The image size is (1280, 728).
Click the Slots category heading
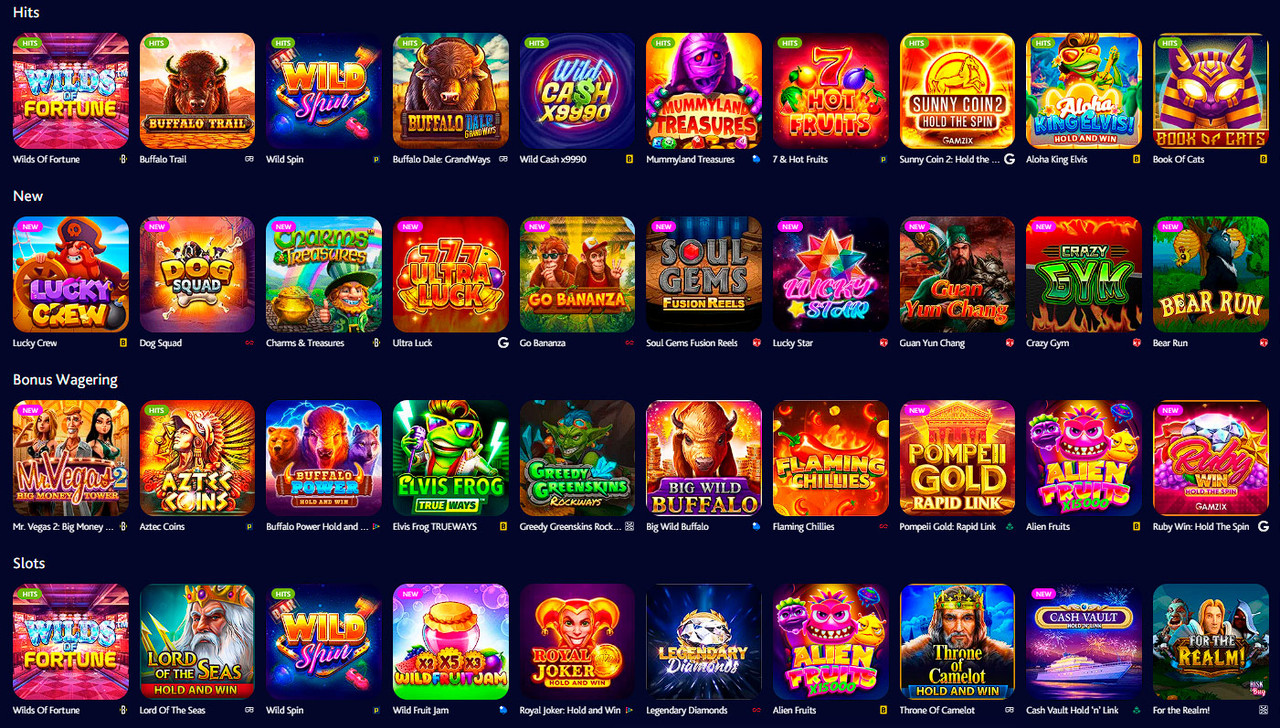[29, 563]
